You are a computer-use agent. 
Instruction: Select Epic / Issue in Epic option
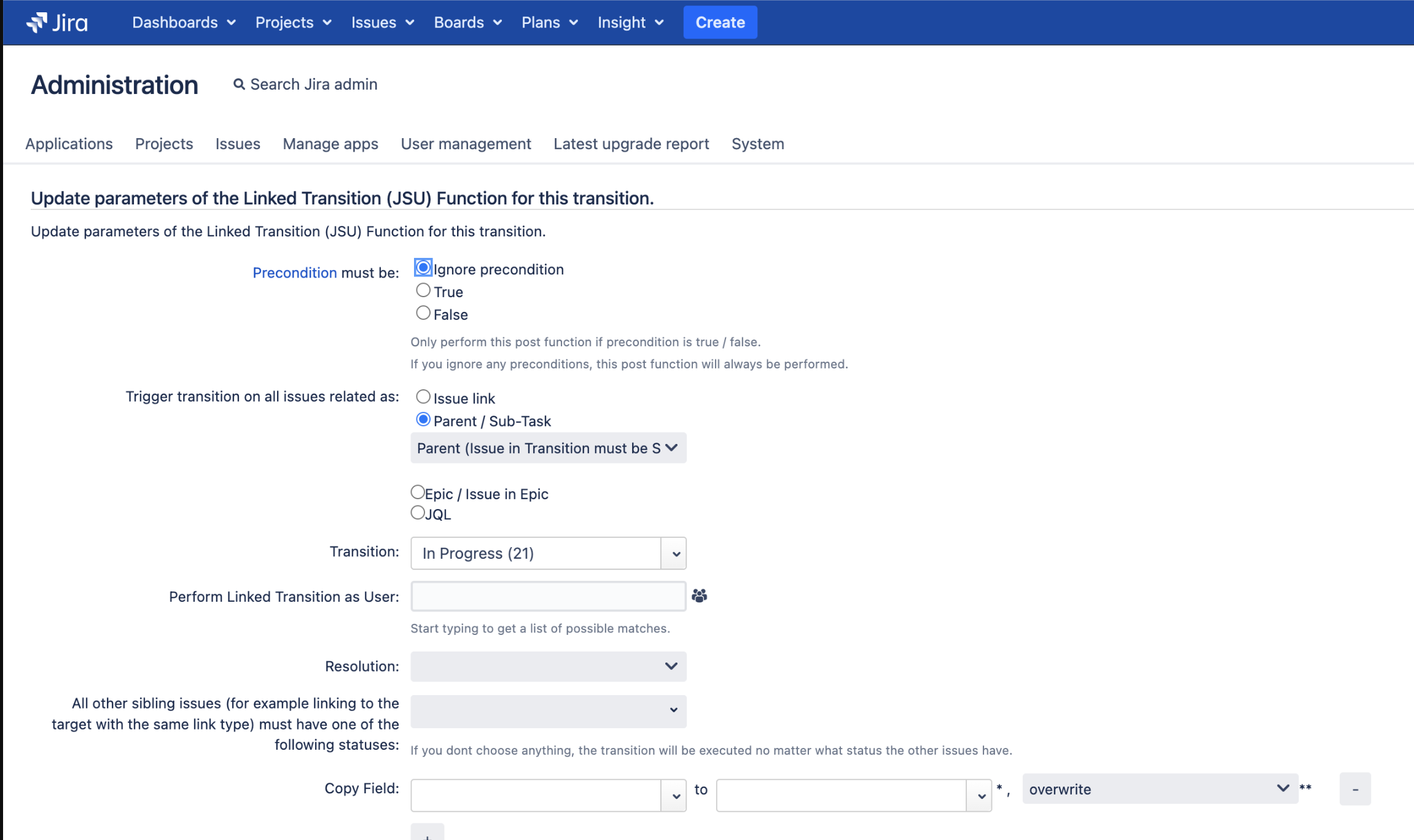pyautogui.click(x=418, y=492)
